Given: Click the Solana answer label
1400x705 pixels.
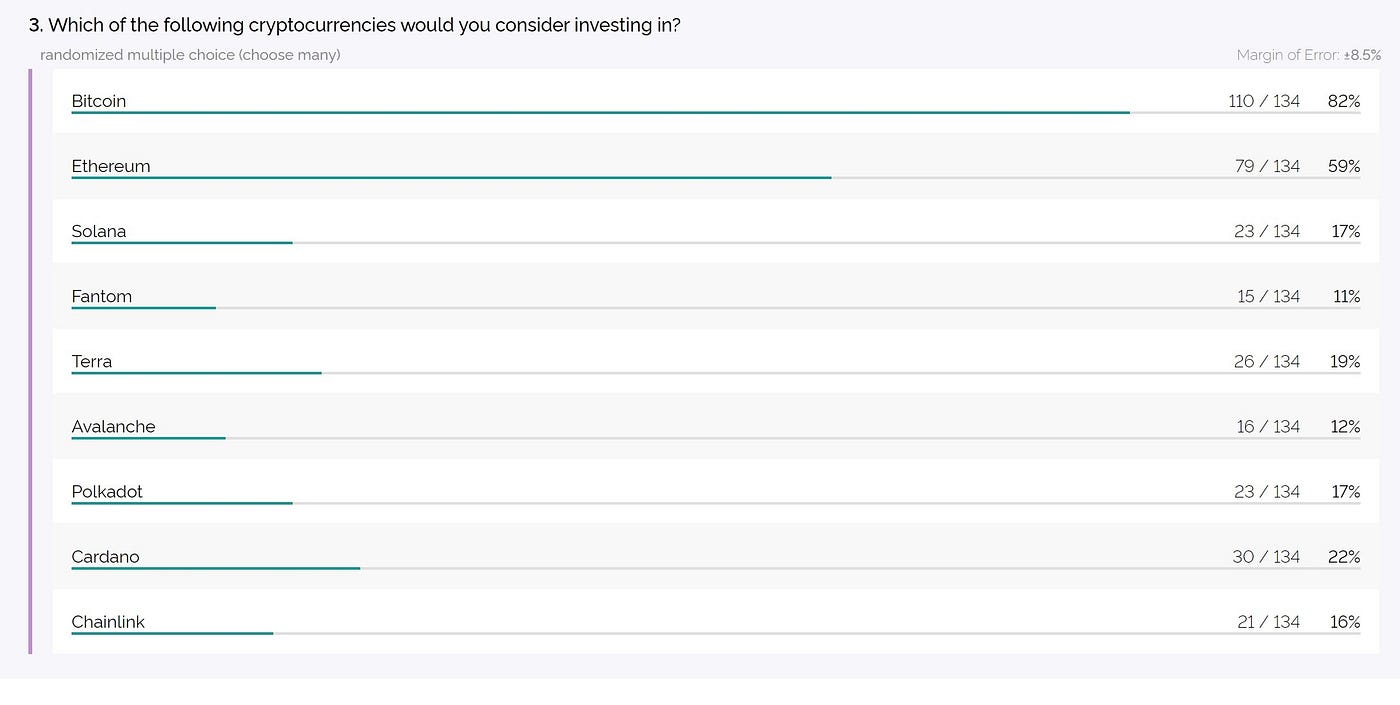Looking at the screenshot, I should click(x=99, y=231).
